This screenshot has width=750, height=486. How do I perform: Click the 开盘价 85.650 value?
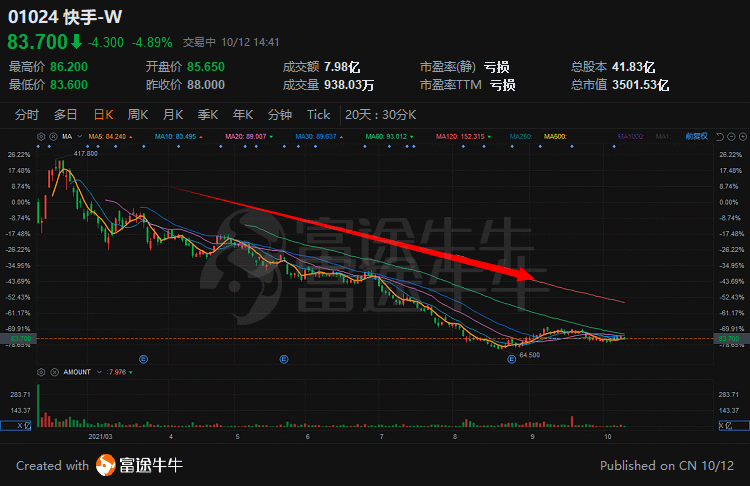(206, 67)
